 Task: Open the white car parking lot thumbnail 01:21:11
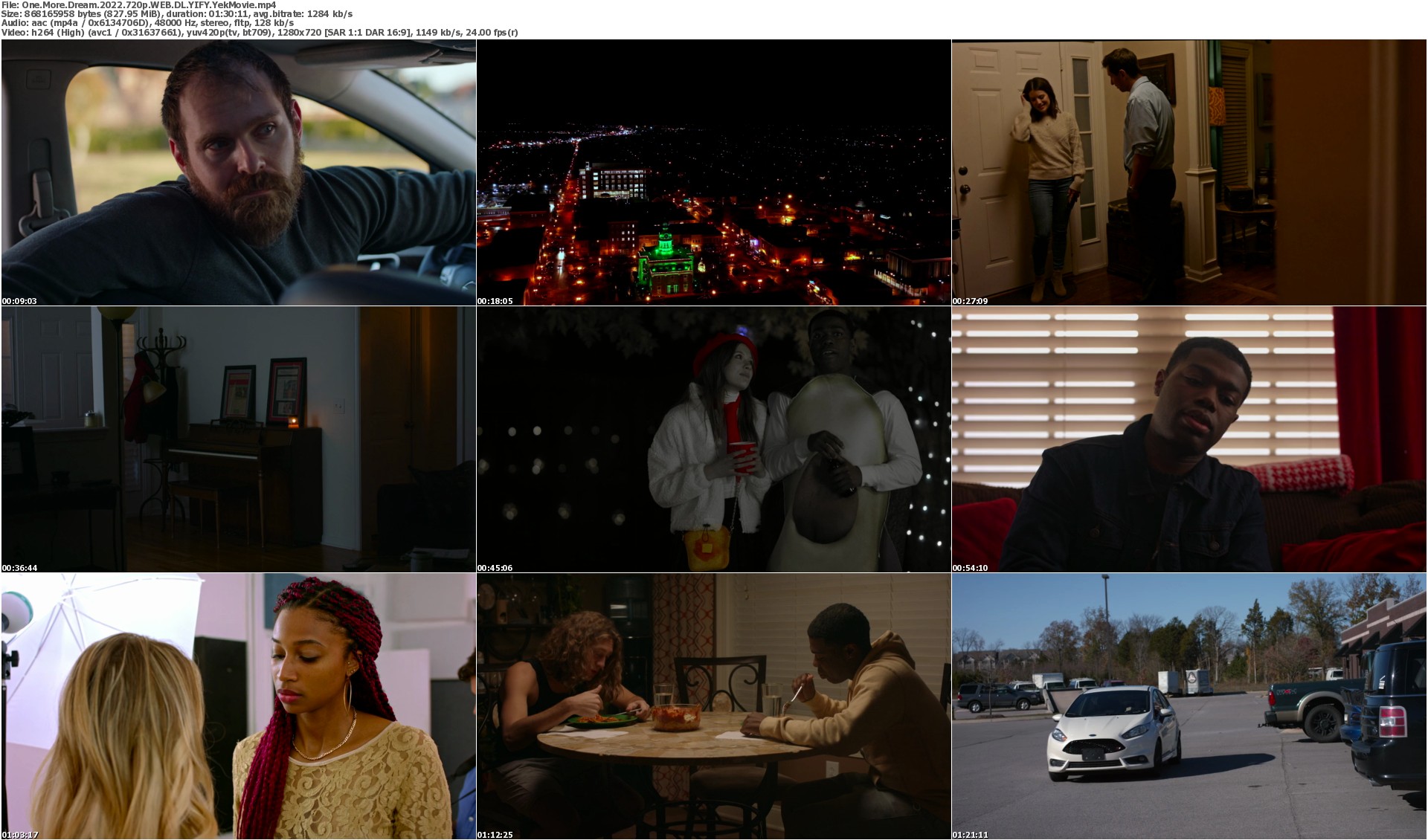tap(1189, 706)
